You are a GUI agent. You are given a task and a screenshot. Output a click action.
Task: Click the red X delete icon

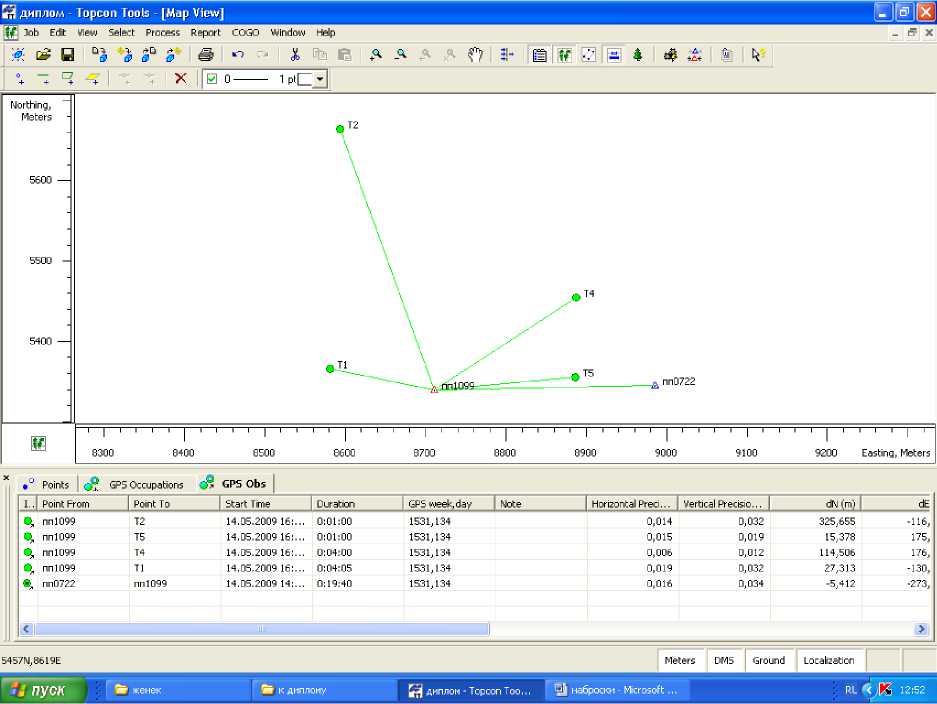180,79
